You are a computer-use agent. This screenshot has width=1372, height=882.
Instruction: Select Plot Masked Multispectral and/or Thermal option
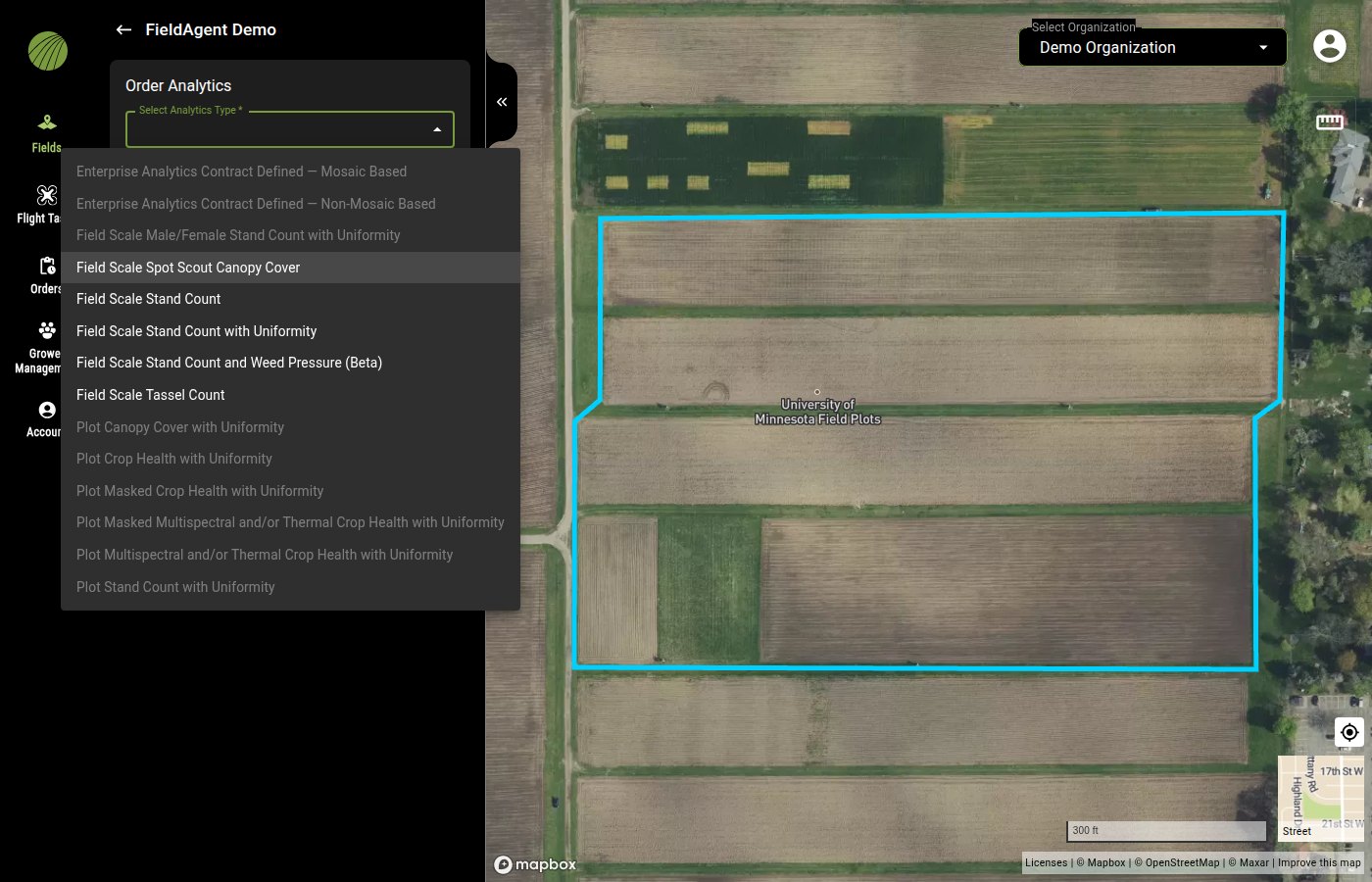point(290,522)
